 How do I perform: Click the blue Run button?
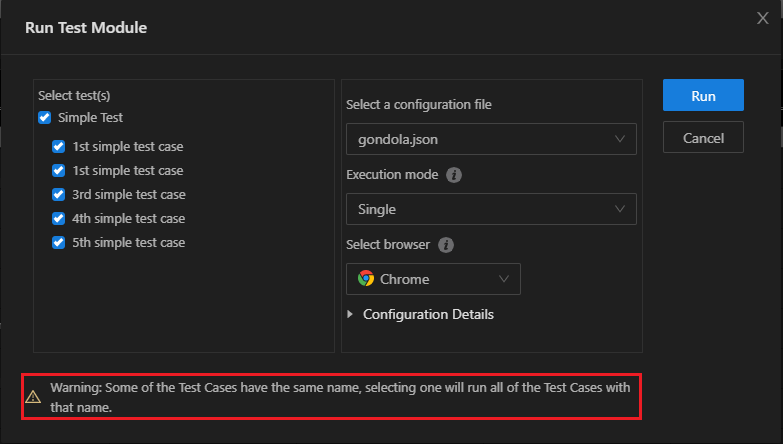click(703, 96)
